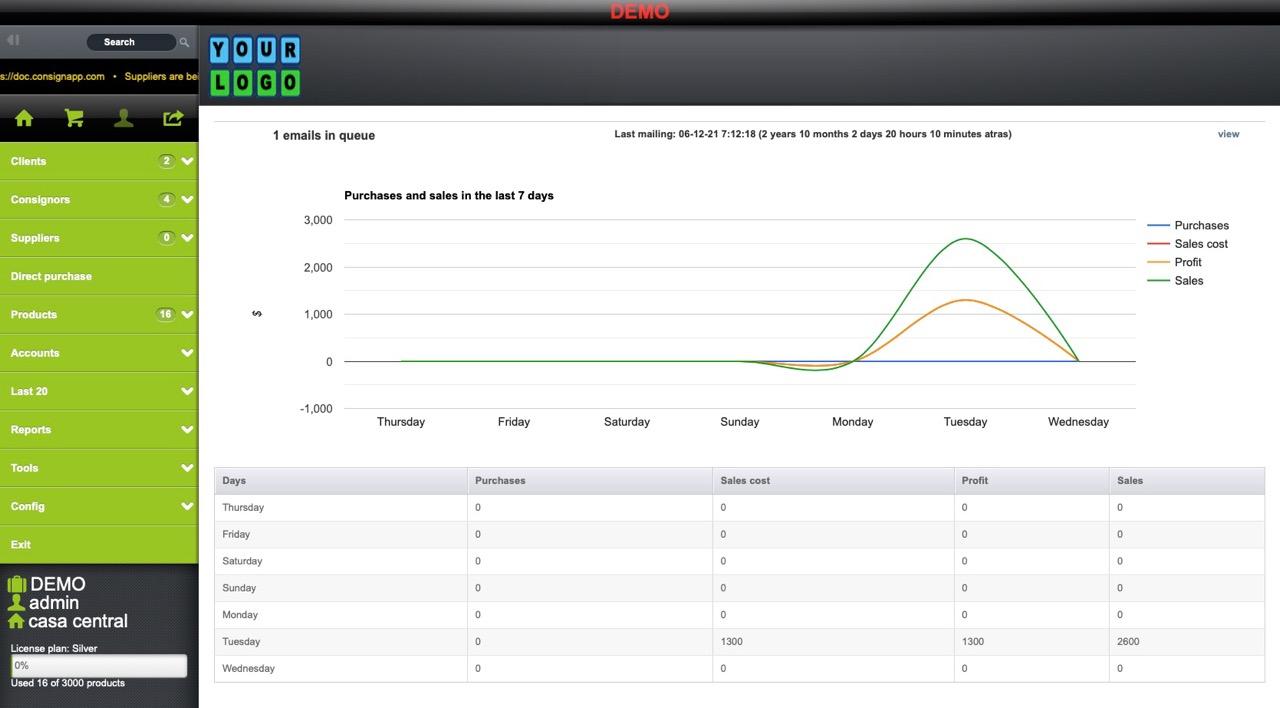Click the YOUR LOGO image
Viewport: 1280px width, 708px height.
point(254,66)
